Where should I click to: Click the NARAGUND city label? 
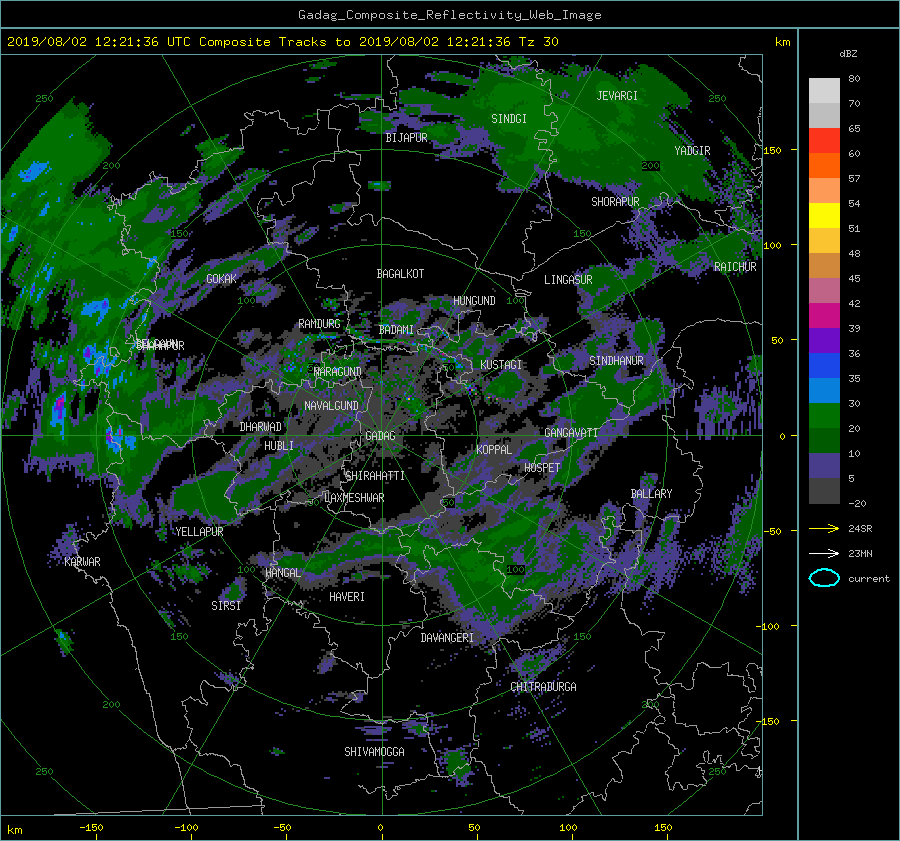point(338,372)
